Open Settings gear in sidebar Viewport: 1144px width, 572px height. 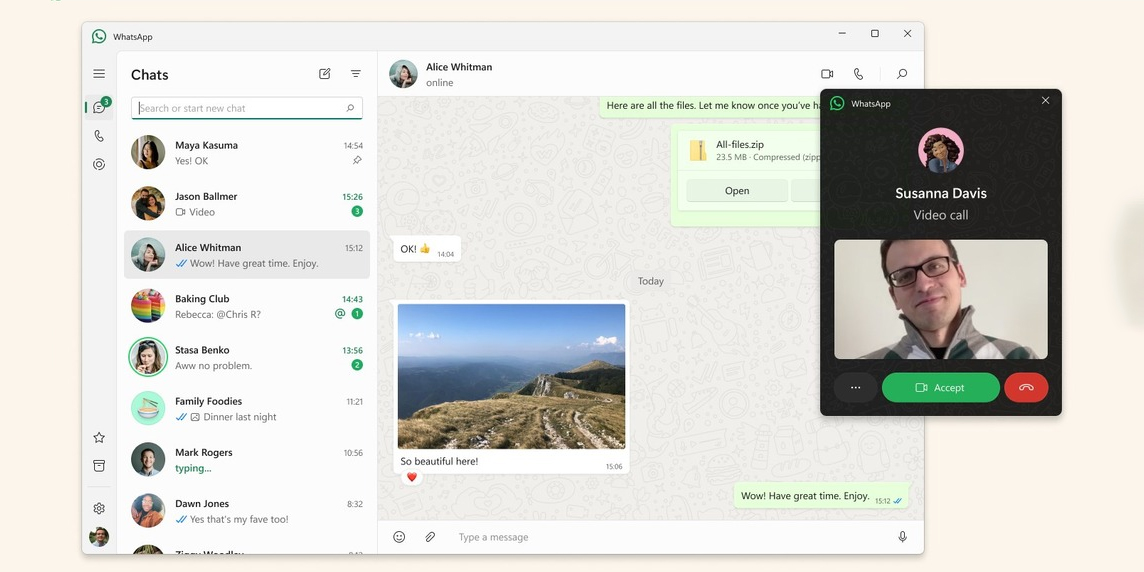[99, 509]
